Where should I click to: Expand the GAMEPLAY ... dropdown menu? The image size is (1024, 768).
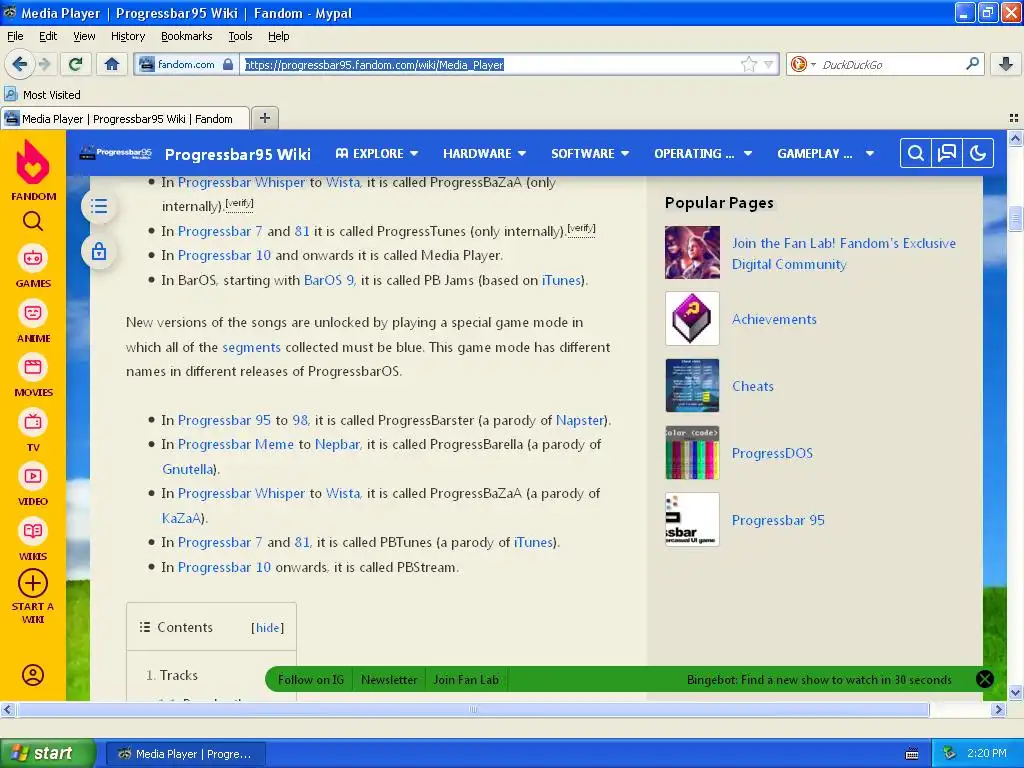[x=825, y=153]
